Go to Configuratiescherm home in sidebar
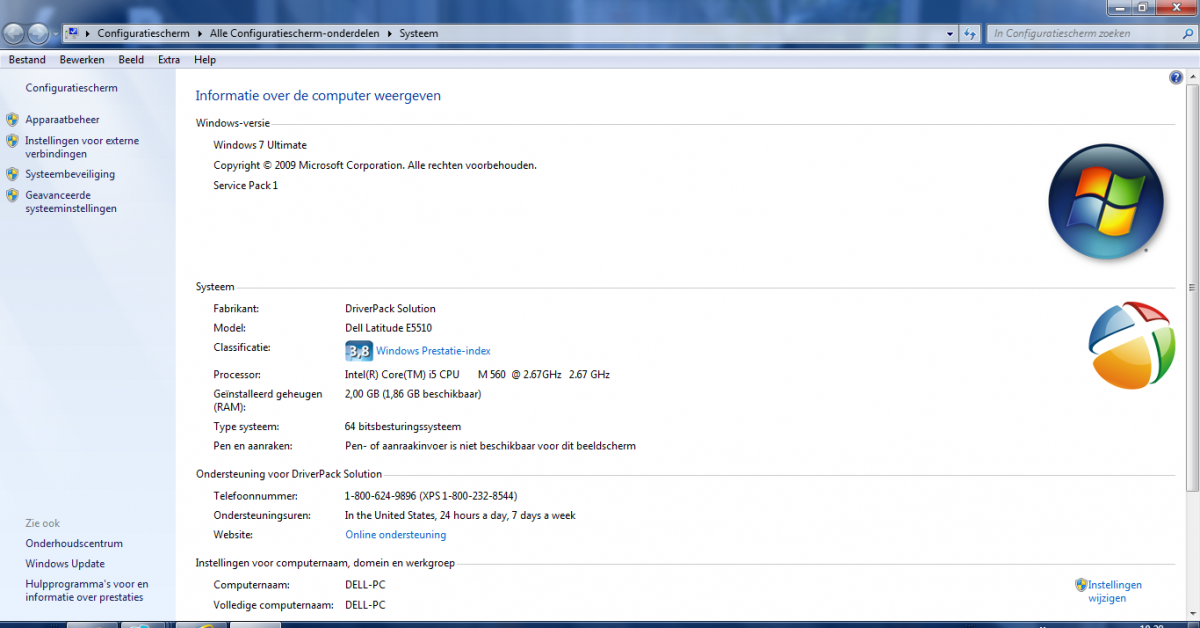The width and height of the screenshot is (1200, 628). click(71, 88)
